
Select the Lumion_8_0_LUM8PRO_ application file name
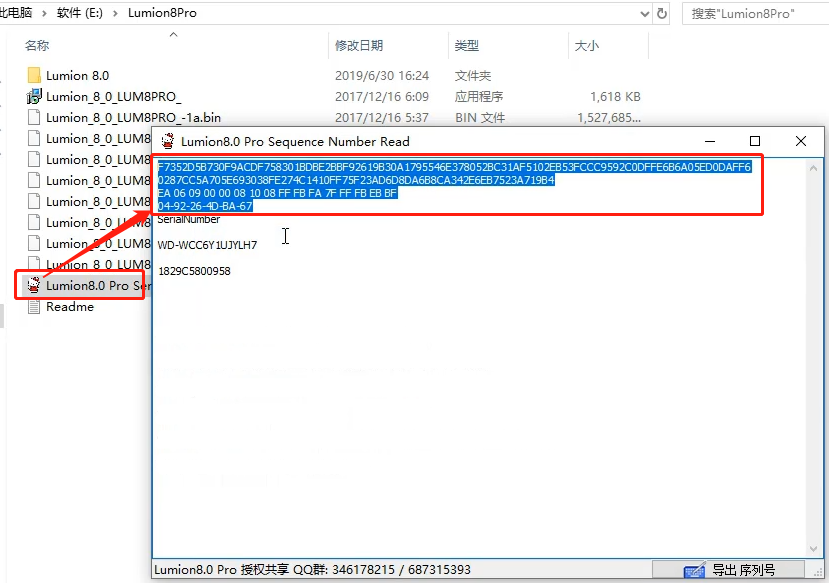pos(114,97)
